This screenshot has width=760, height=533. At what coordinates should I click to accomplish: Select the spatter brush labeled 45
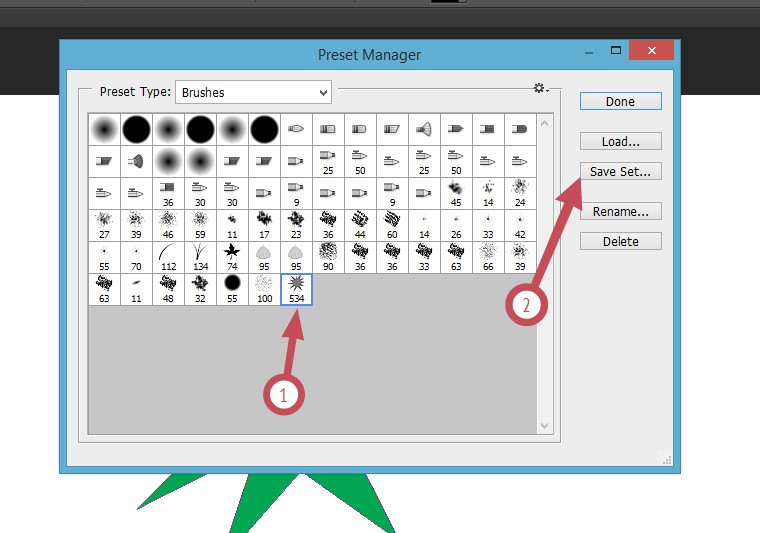click(x=456, y=193)
